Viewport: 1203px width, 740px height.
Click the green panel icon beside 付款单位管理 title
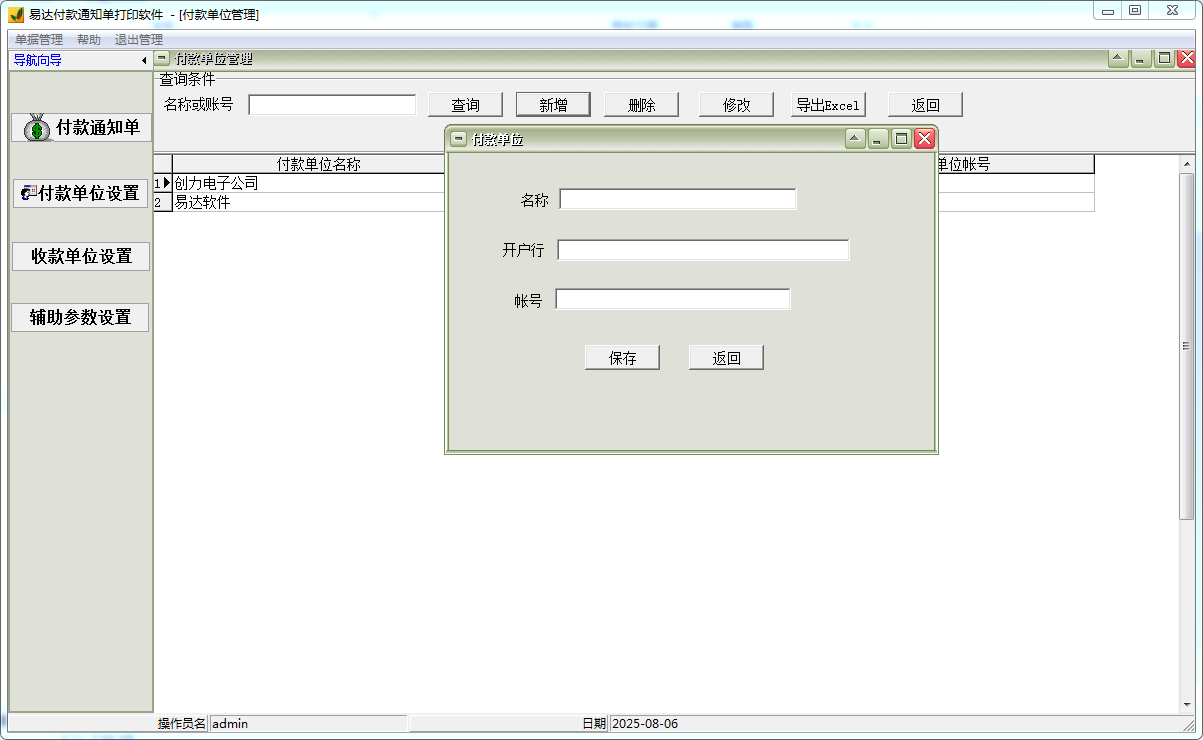tap(161, 58)
